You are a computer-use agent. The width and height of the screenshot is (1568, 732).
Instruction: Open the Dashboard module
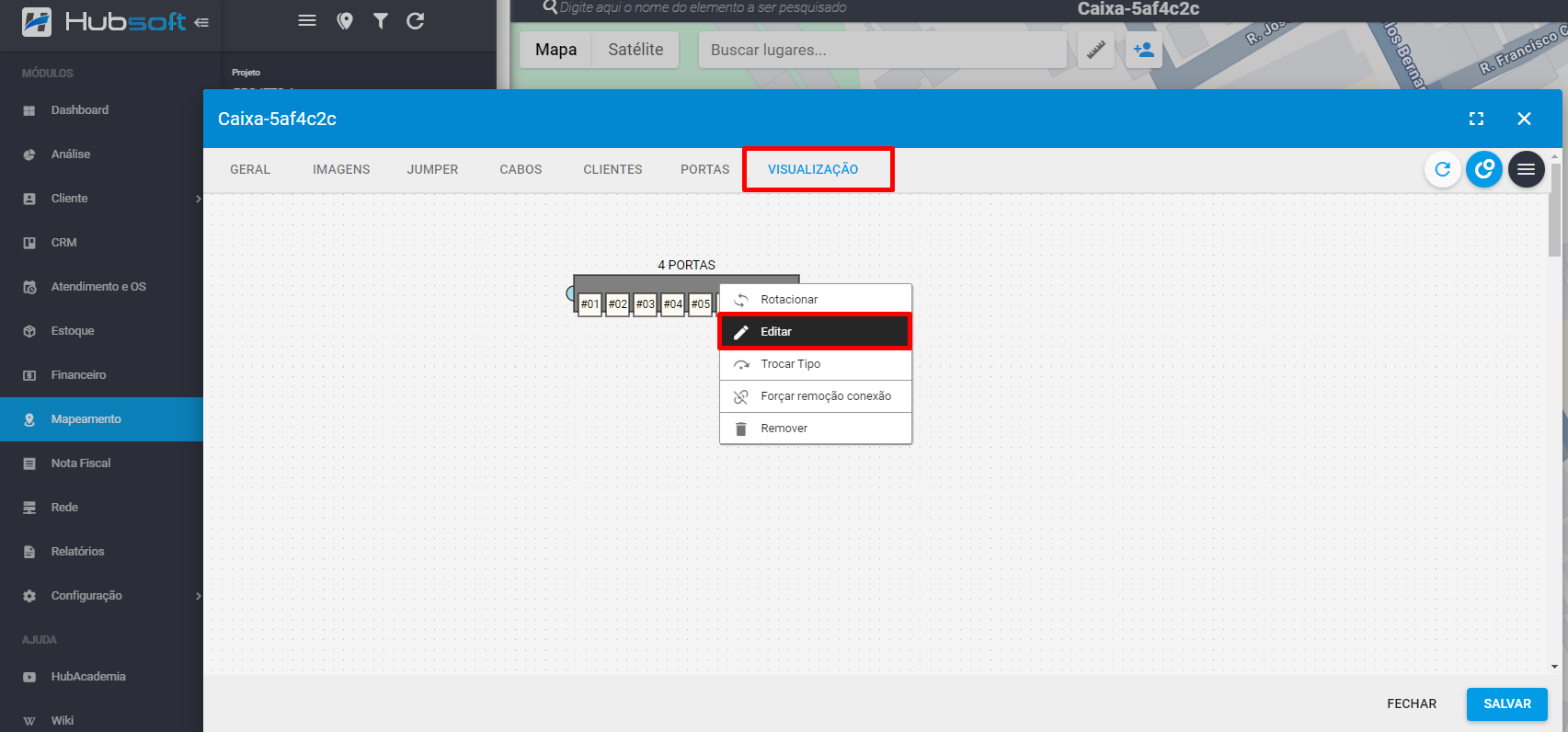click(101, 110)
